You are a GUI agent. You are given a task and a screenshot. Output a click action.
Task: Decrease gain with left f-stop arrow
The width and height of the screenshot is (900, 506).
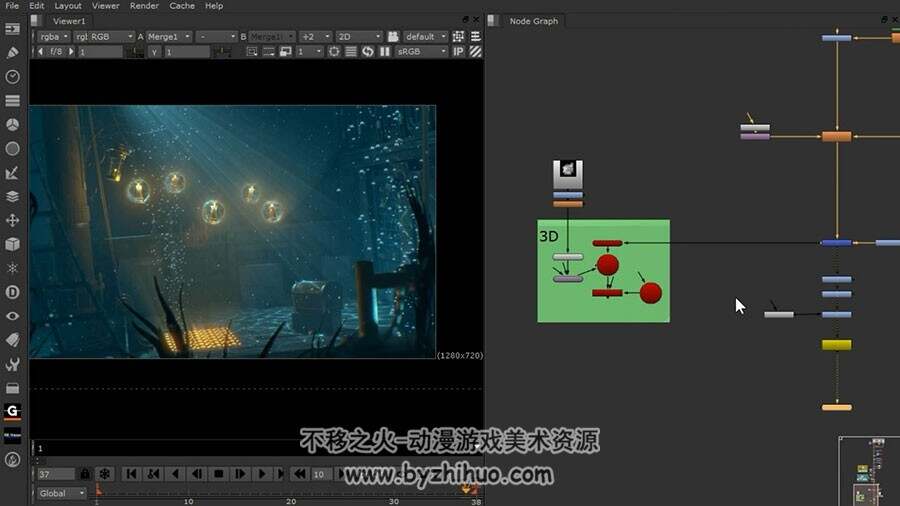pyautogui.click(x=40, y=52)
